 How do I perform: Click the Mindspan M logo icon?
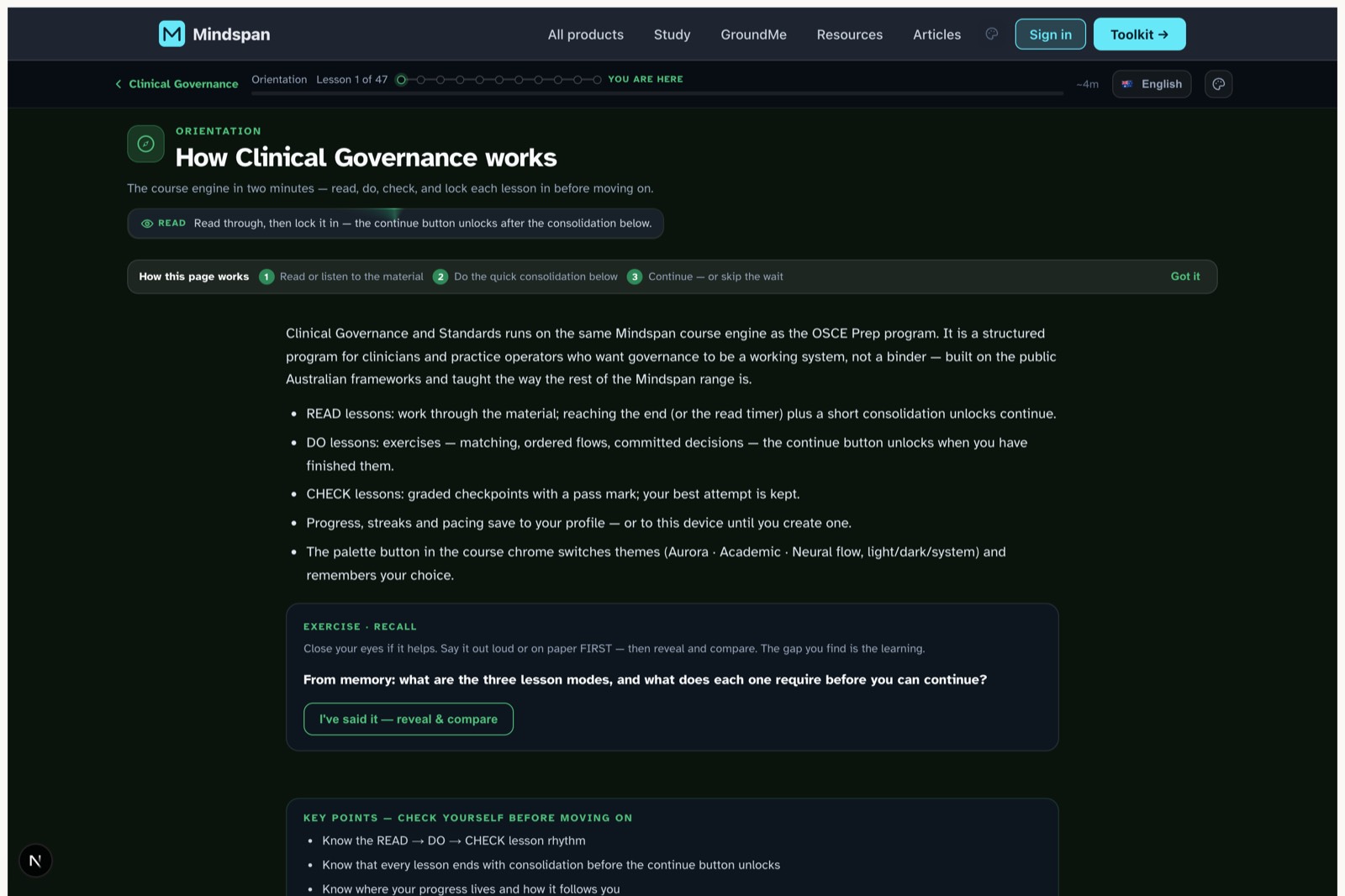[171, 34]
